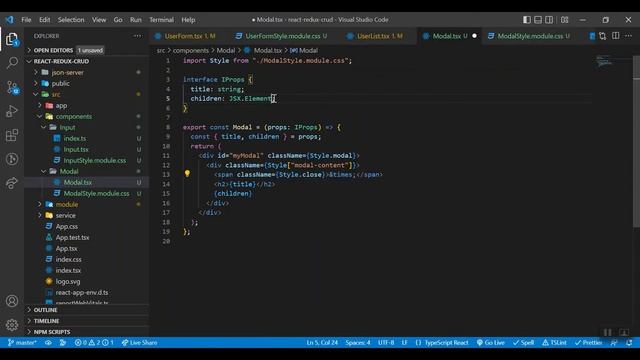Open the Extensions view icon
This screenshot has height=360, width=640.
tap(12, 135)
